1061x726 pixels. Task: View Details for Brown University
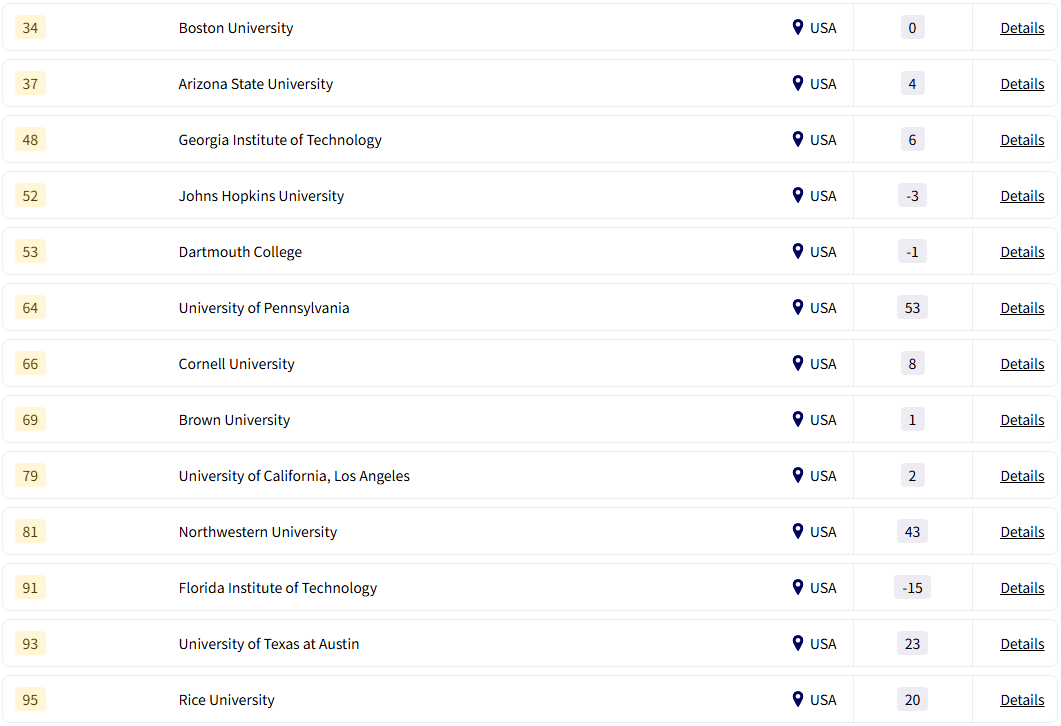1022,420
